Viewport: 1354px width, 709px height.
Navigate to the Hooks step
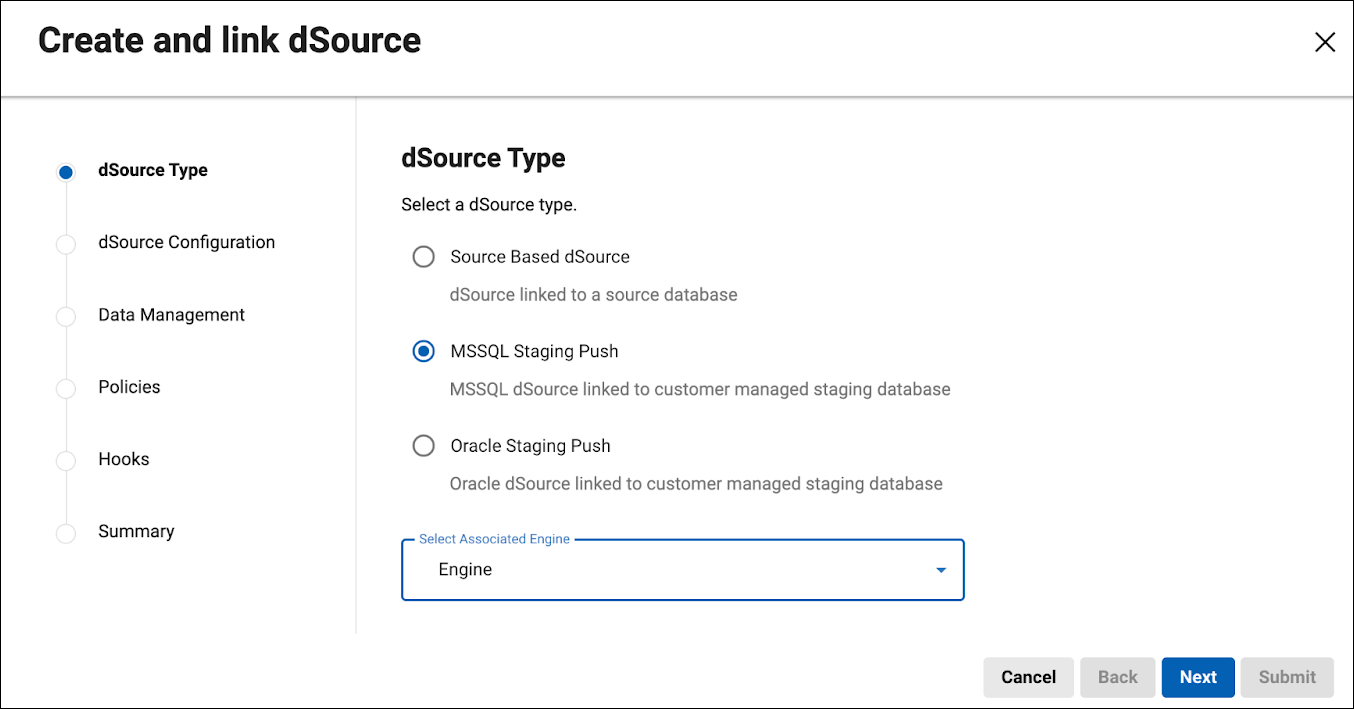pyautogui.click(x=124, y=458)
